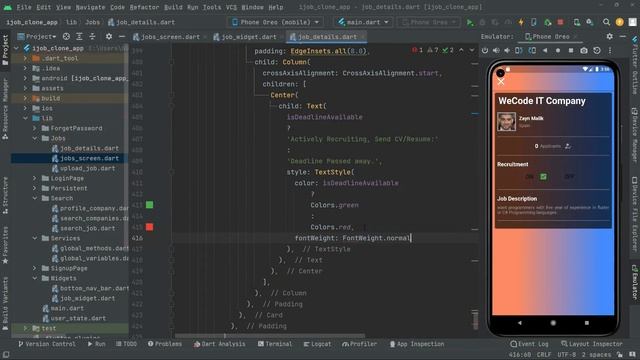
Task: Expand the LoginPage folder
Action: click(35, 178)
